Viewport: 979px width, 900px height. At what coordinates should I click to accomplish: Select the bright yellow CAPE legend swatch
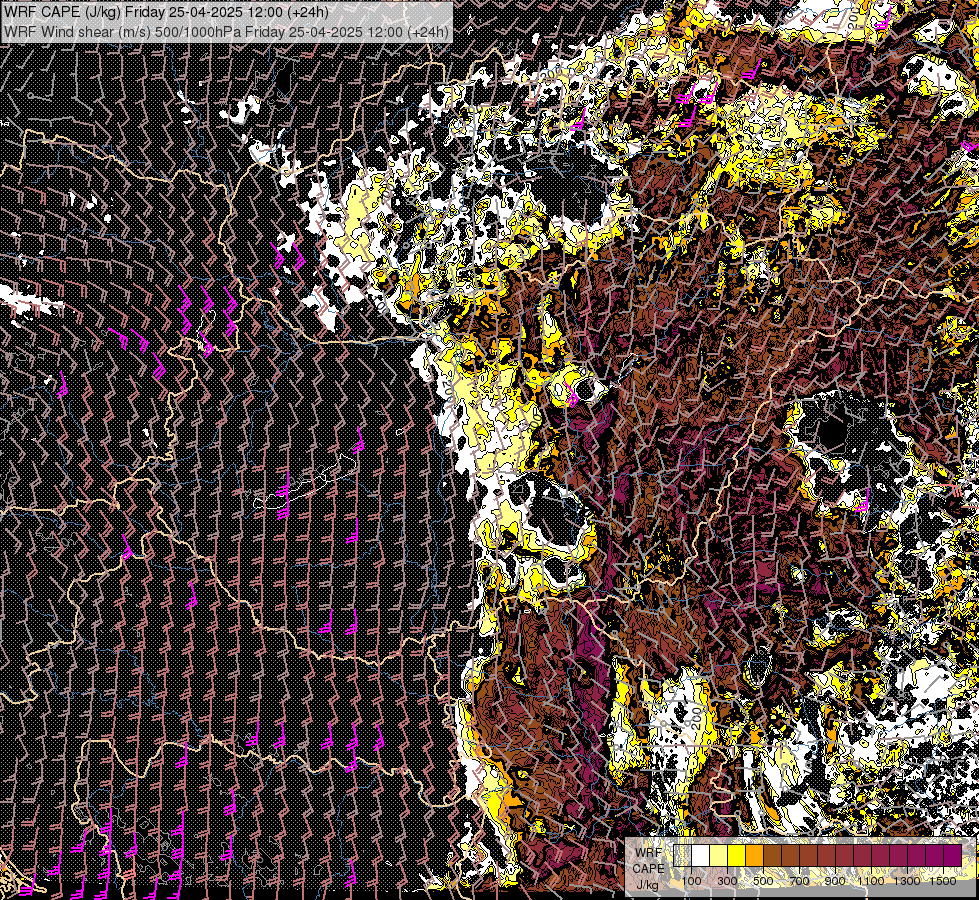[x=737, y=855]
